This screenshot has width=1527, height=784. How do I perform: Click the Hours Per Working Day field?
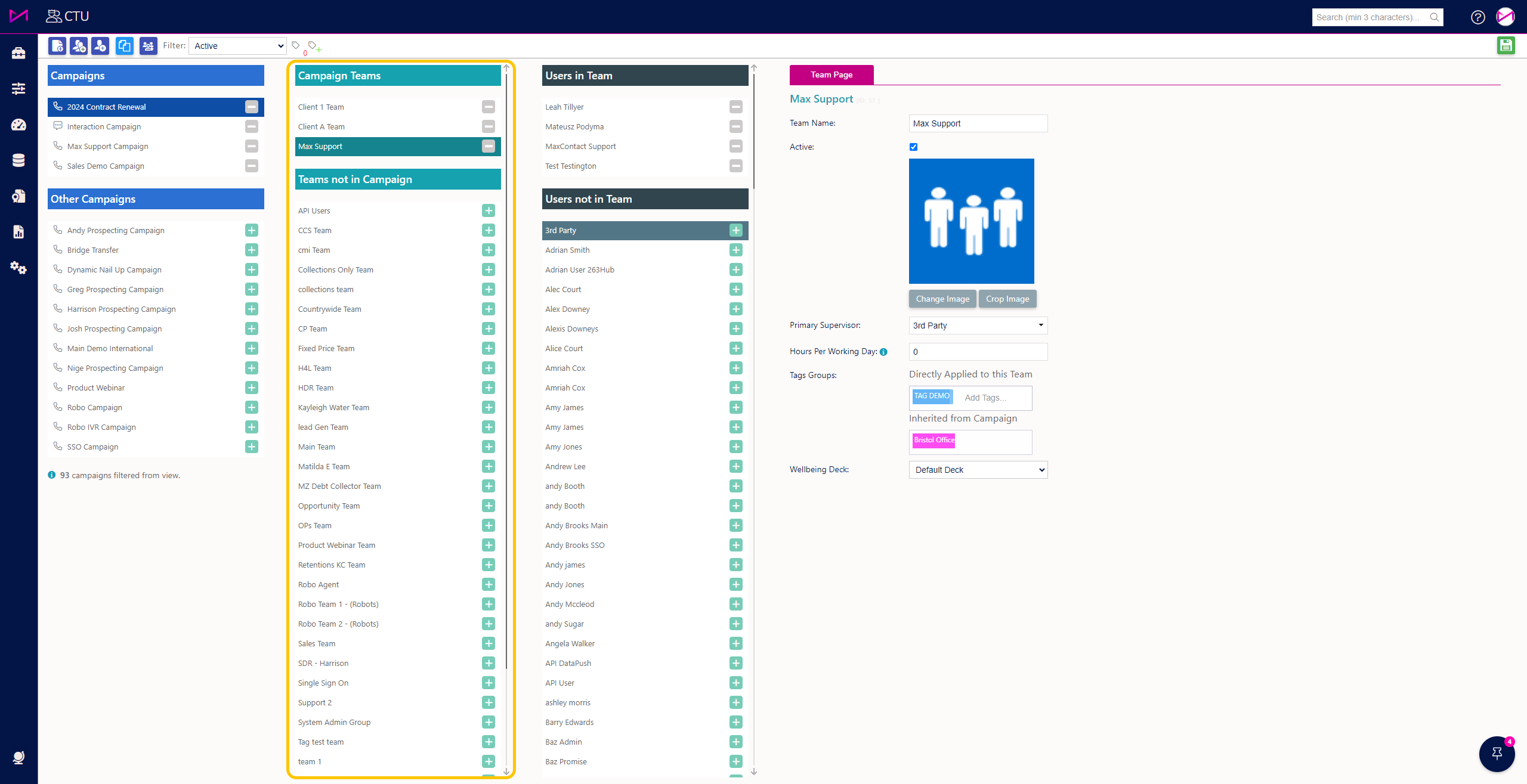pyautogui.click(x=978, y=352)
